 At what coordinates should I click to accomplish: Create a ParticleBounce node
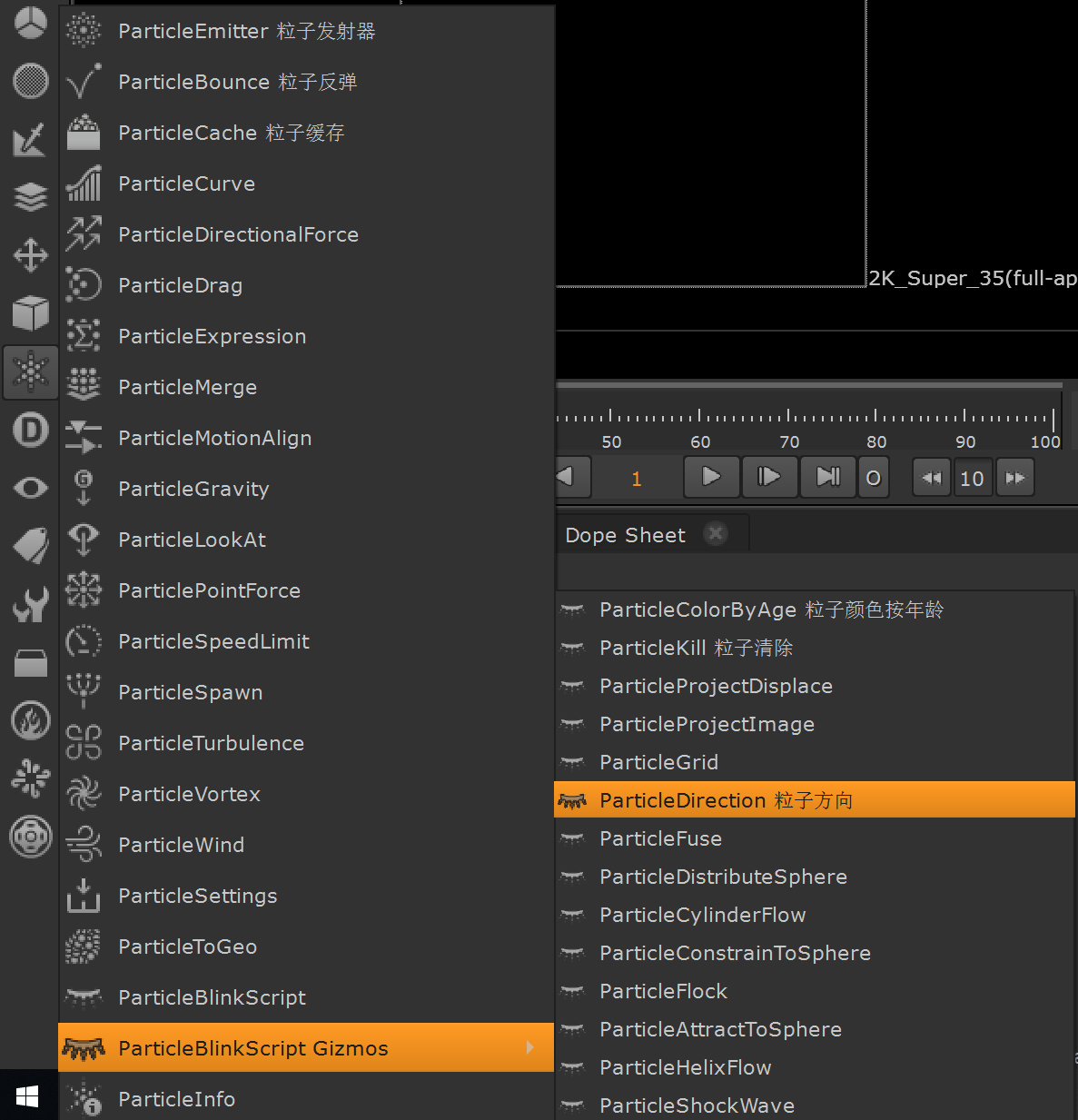tap(306, 82)
